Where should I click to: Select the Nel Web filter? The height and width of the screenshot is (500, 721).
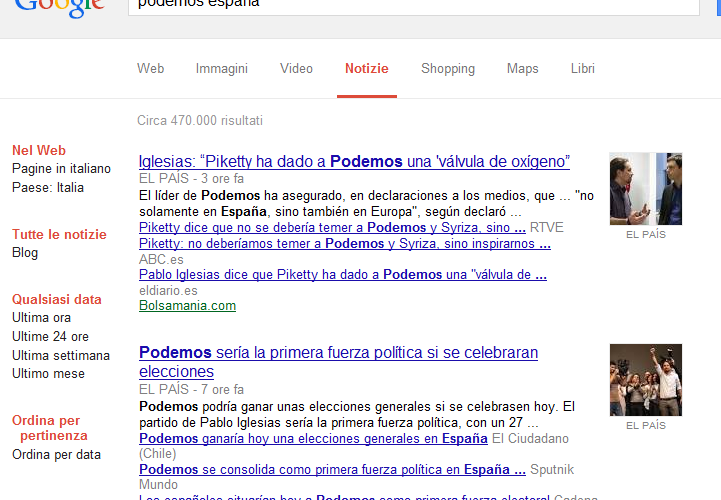click(39, 150)
